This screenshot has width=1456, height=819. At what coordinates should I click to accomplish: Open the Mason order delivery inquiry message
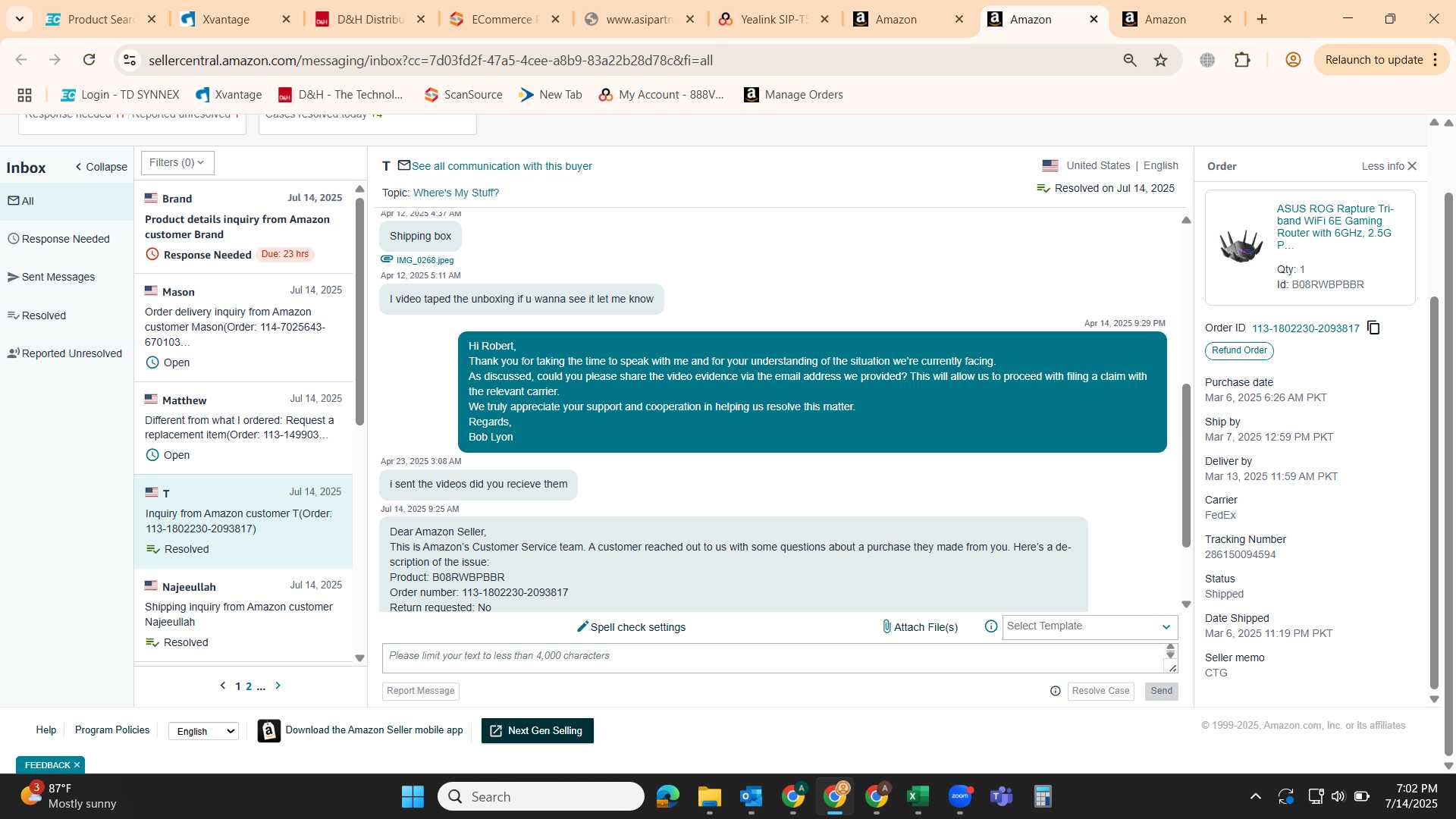click(x=243, y=328)
